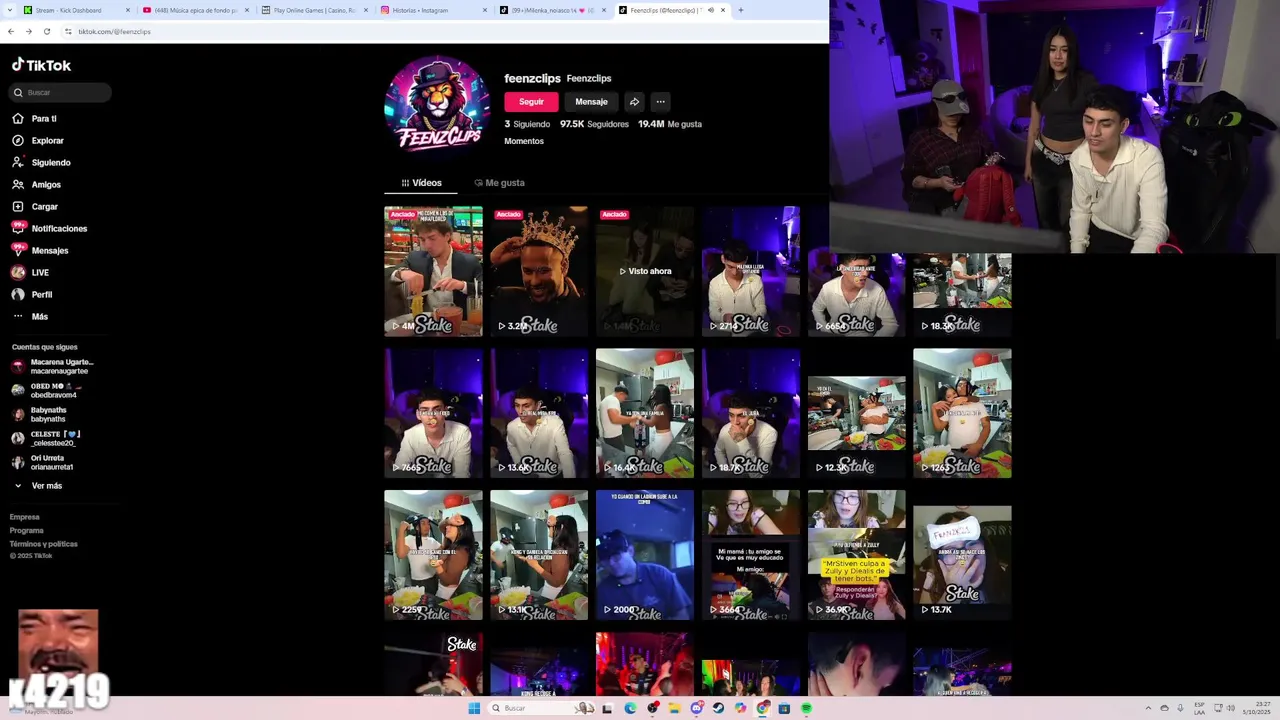Expand Ver más followed accounts
This screenshot has width=1280, height=720.
coord(38,486)
